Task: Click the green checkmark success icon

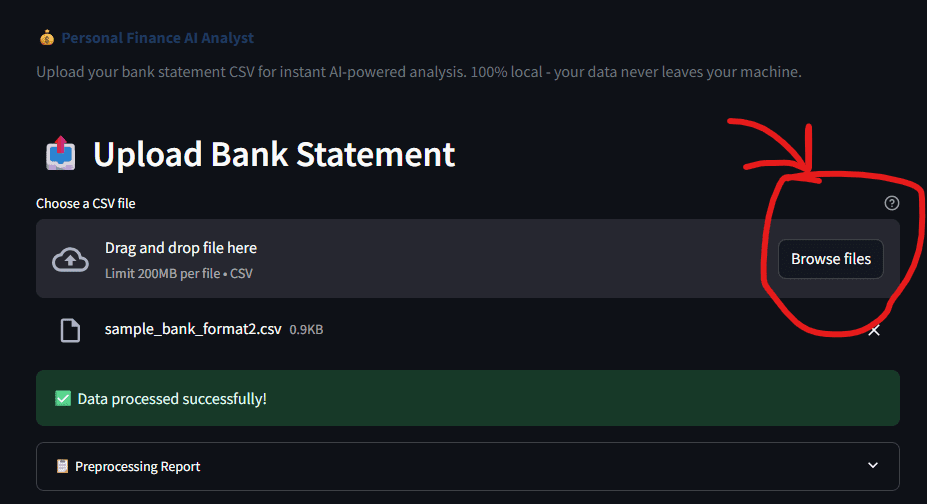Action: (63, 399)
